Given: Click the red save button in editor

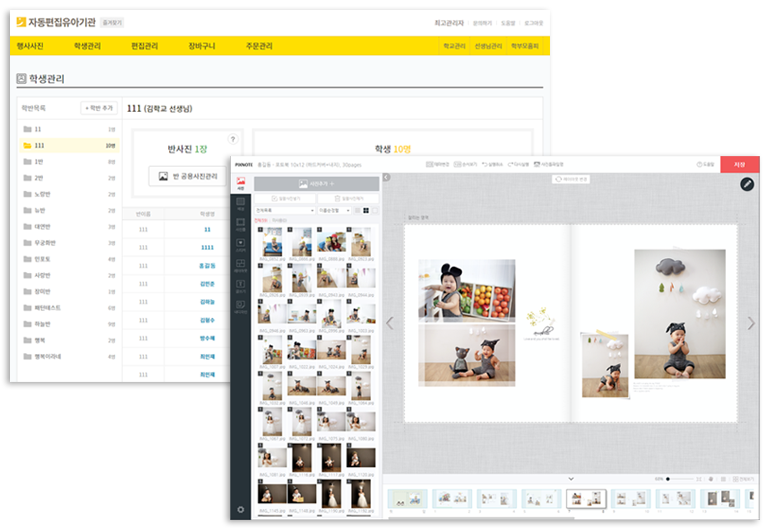Looking at the screenshot, I should coord(740,165).
